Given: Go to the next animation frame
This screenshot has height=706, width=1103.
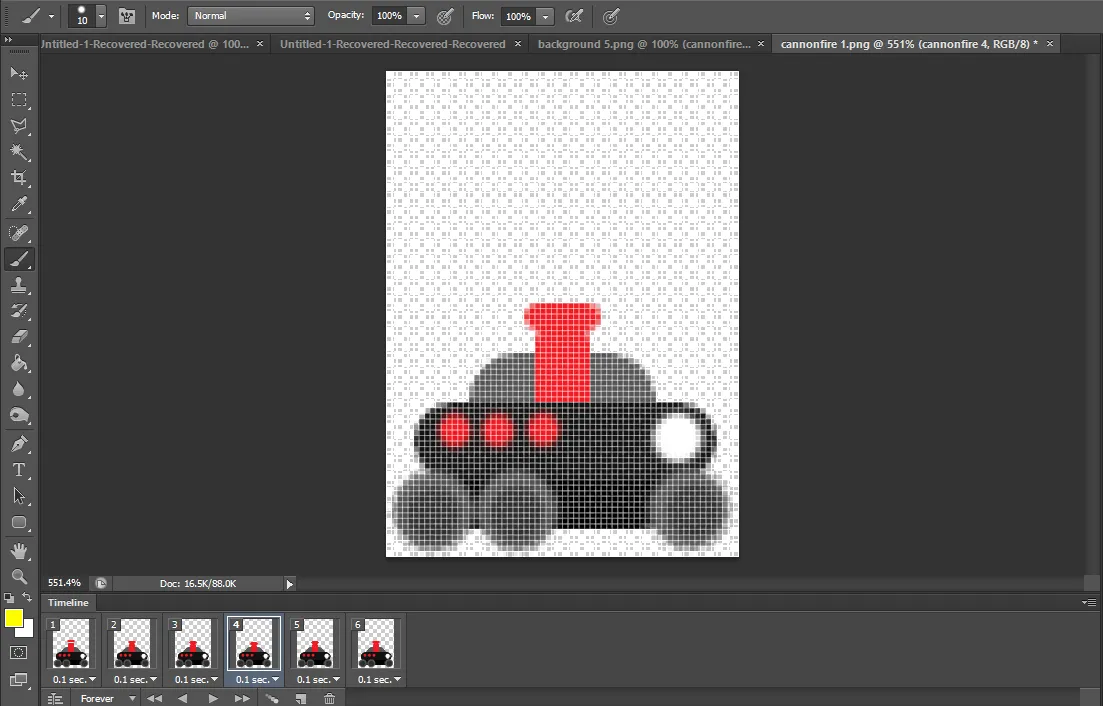Looking at the screenshot, I should coord(242,698).
